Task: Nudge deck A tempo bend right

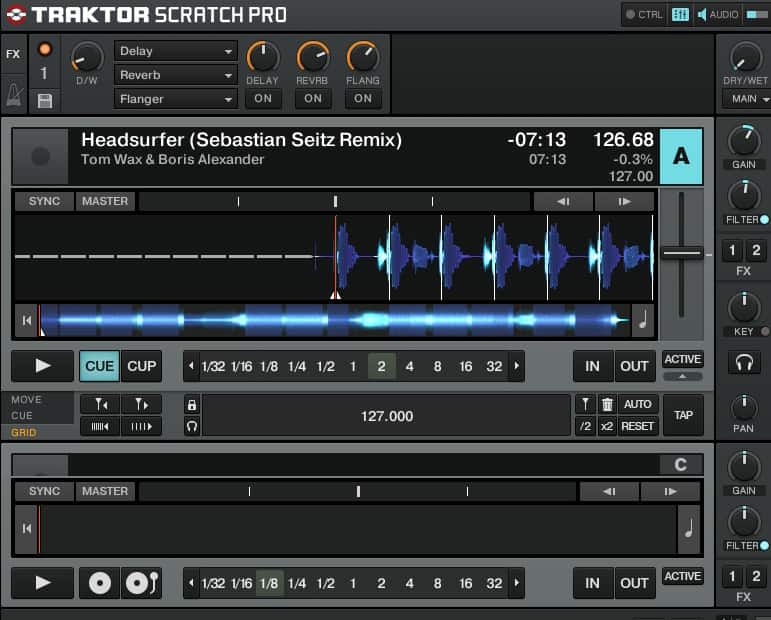Action: pos(624,201)
